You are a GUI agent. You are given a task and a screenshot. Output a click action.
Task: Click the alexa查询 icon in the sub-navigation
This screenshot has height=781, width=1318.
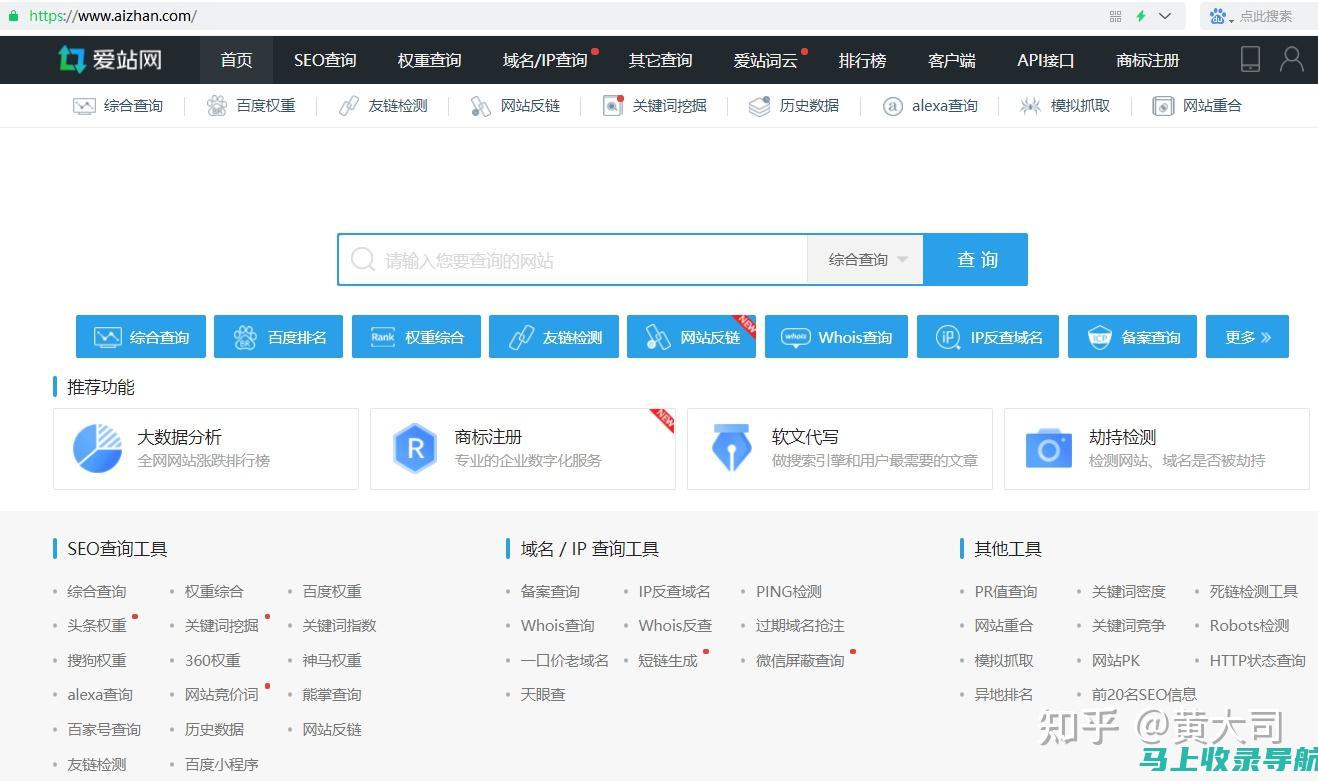(893, 106)
